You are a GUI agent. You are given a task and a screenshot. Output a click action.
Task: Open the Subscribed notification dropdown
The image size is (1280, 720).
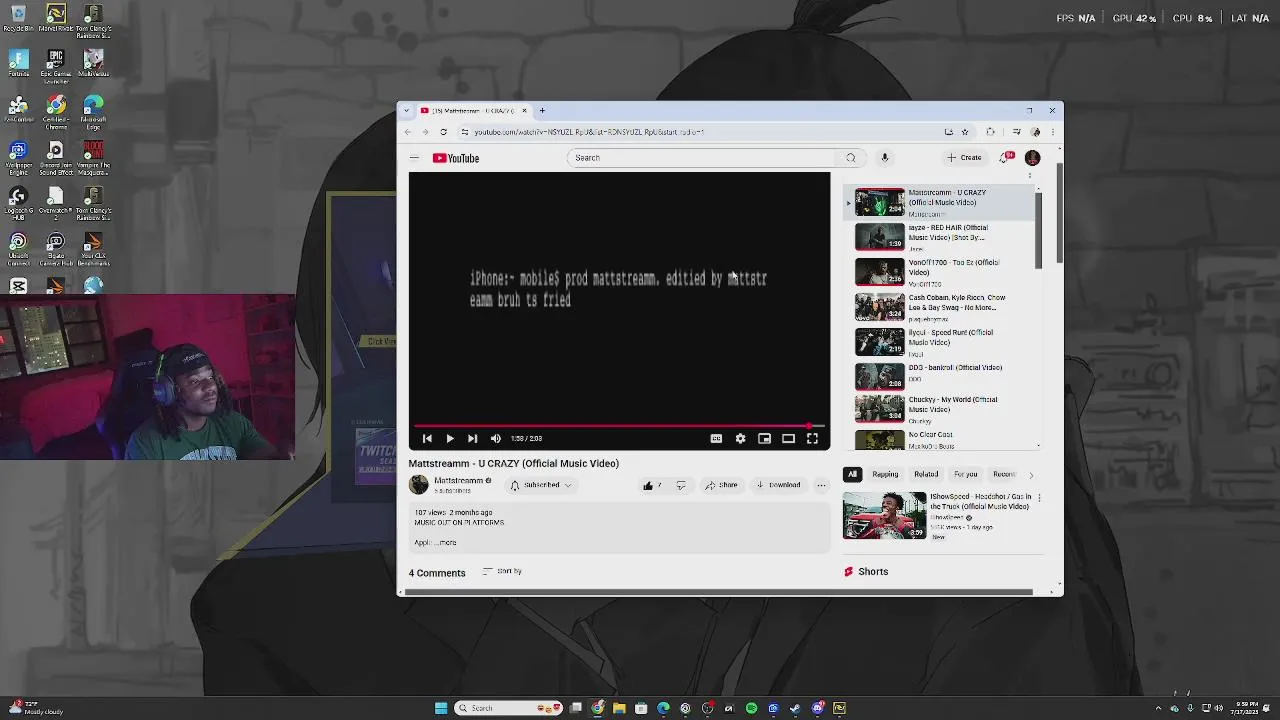pos(540,485)
